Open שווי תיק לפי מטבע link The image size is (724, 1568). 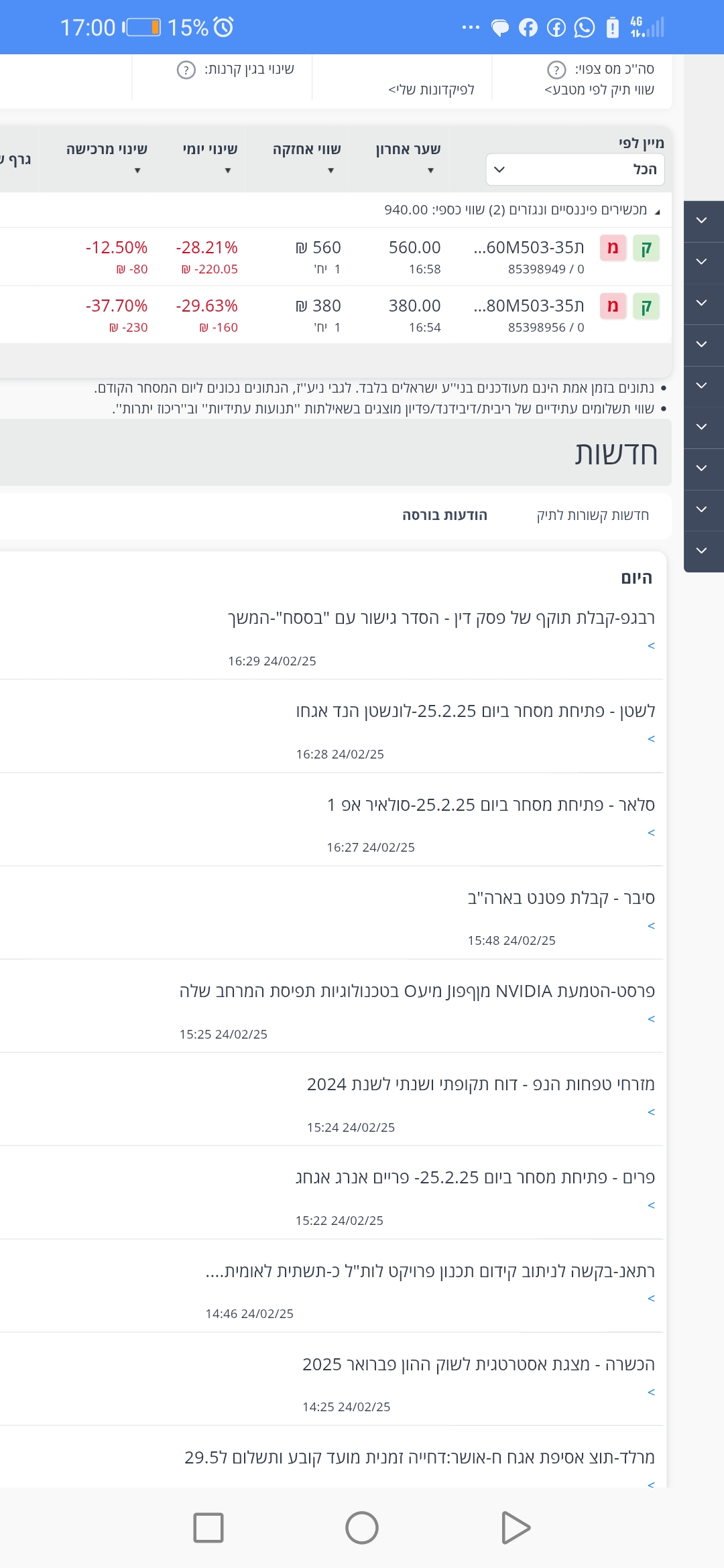point(599,90)
